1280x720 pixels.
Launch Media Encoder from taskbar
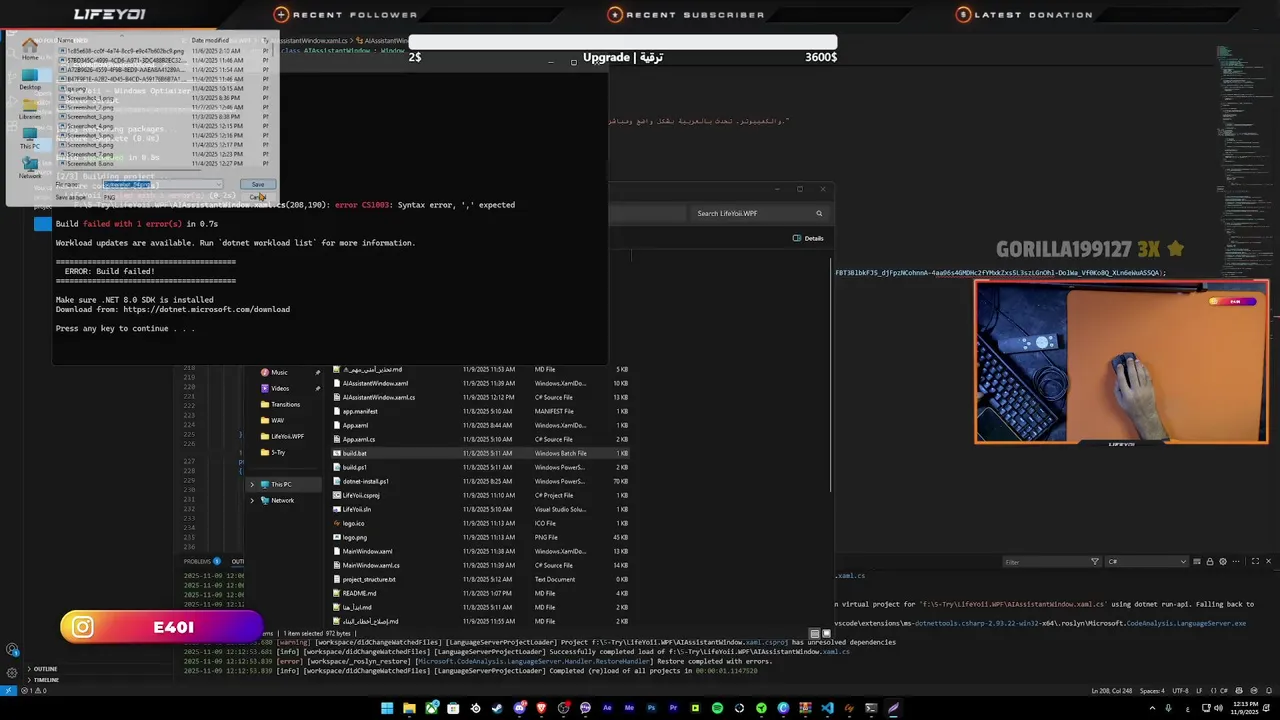[629, 708]
